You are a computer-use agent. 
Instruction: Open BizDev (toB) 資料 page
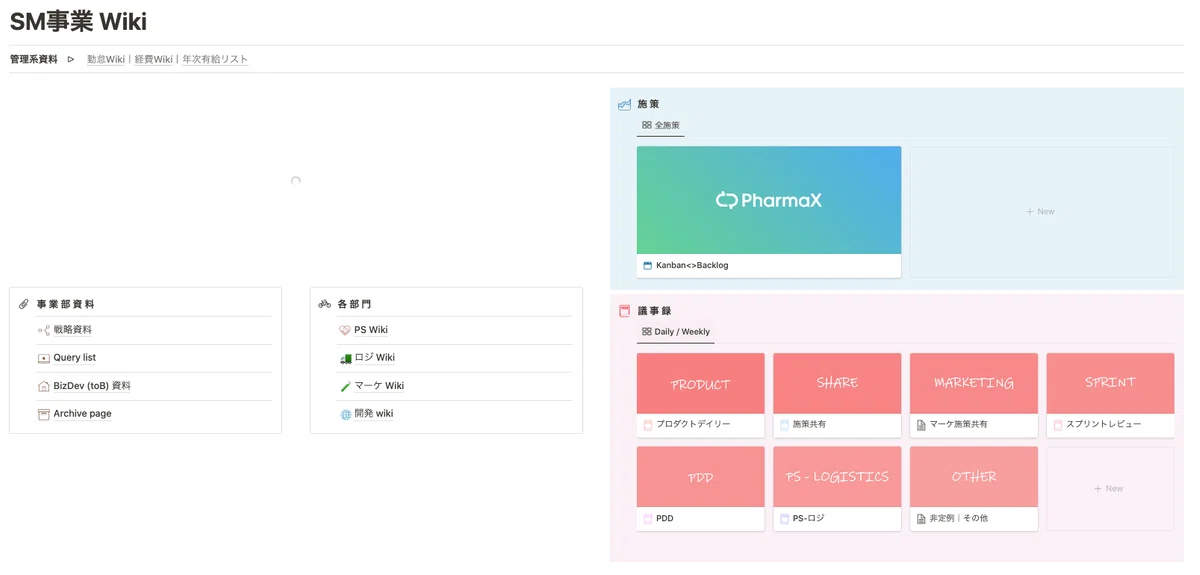tap(92, 386)
